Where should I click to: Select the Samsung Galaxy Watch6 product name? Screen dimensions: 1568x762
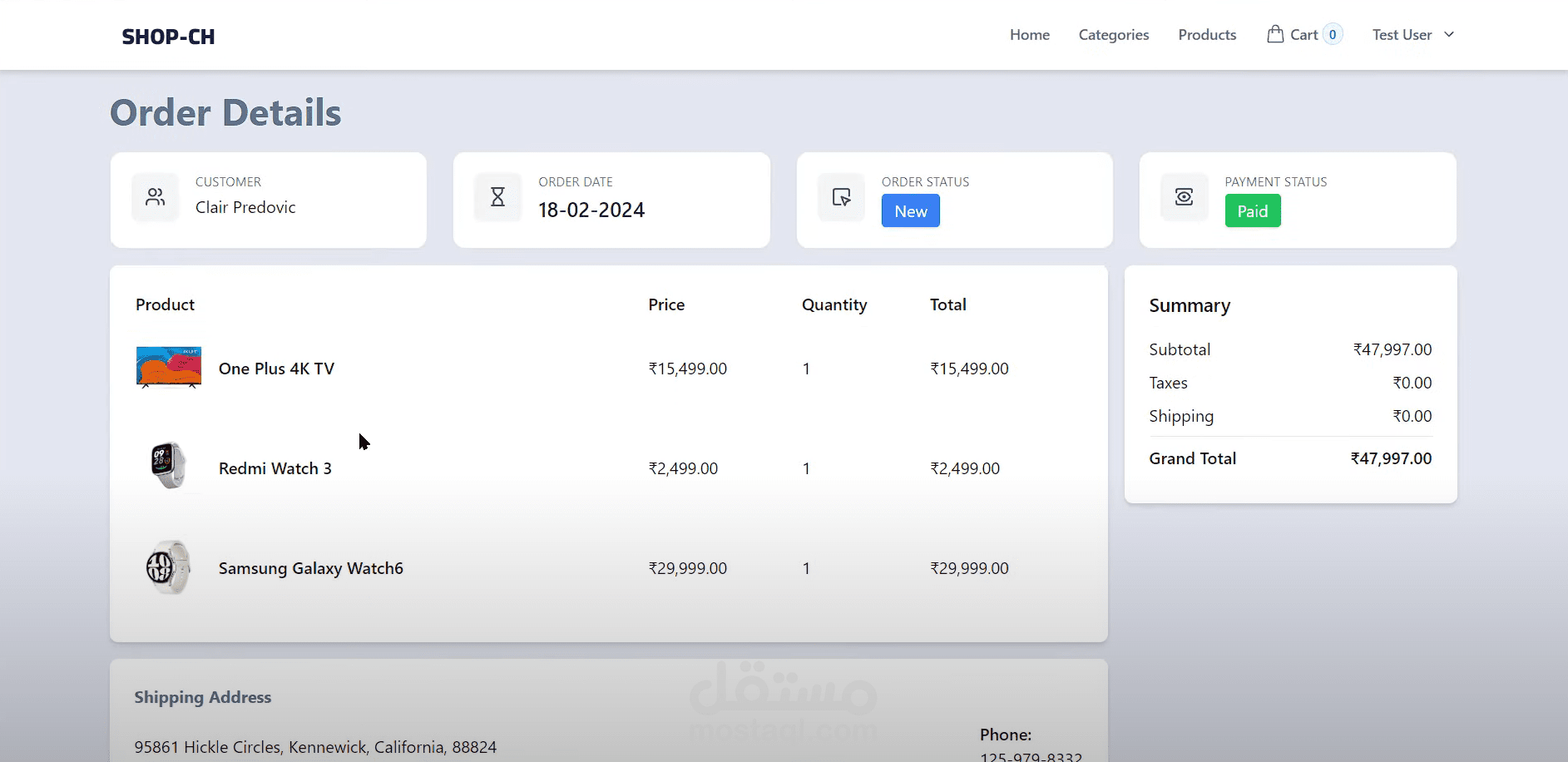(311, 568)
